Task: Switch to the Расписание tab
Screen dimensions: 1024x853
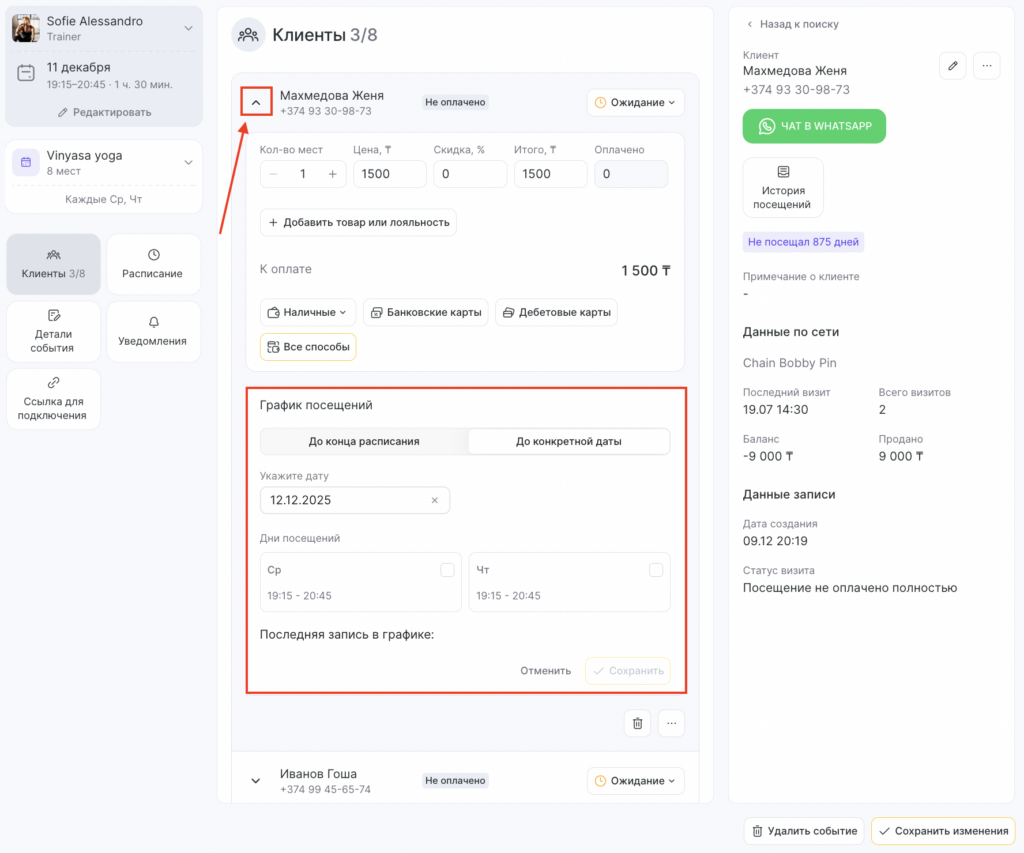Action: [153, 264]
